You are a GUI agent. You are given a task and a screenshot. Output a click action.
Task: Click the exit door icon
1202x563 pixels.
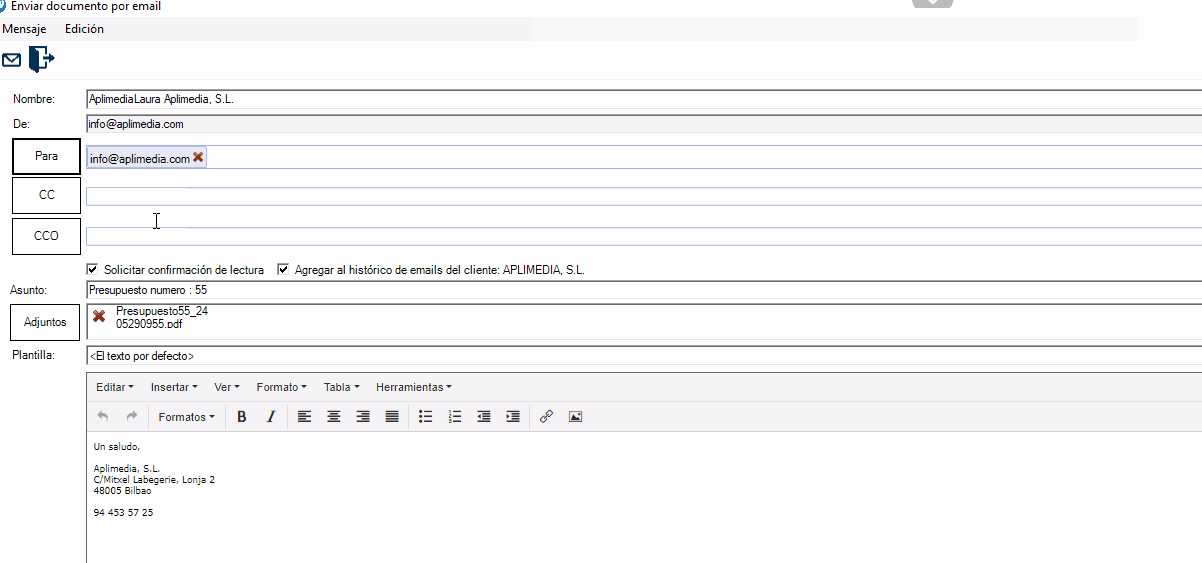(41, 59)
